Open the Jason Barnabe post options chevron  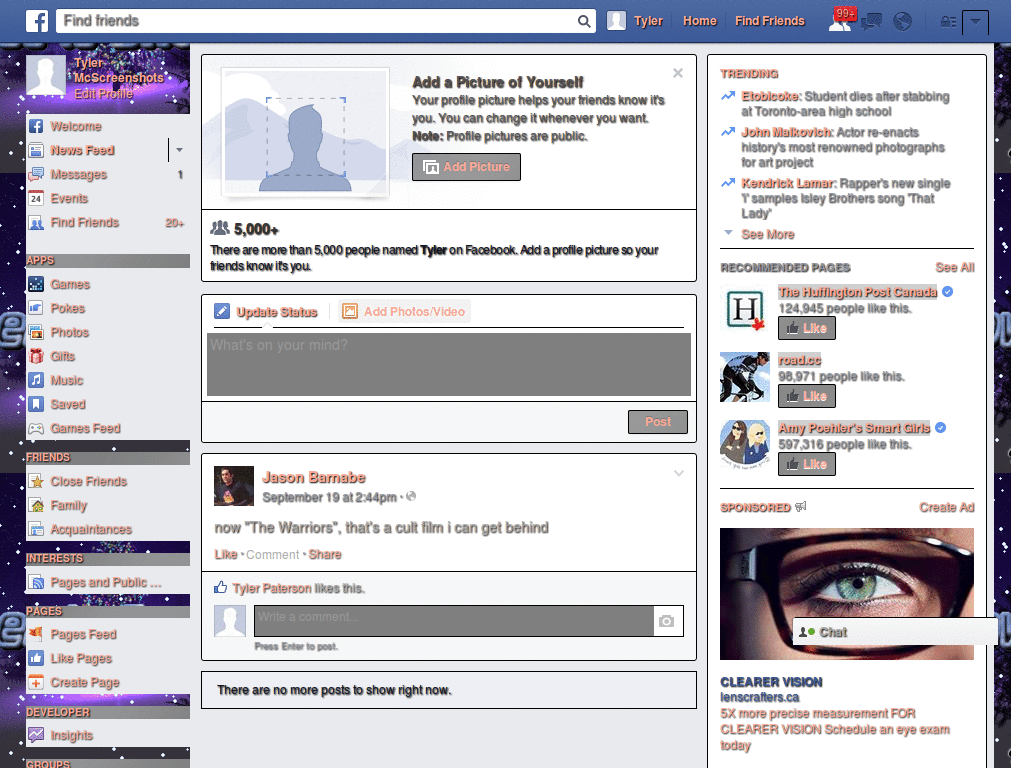tap(679, 473)
